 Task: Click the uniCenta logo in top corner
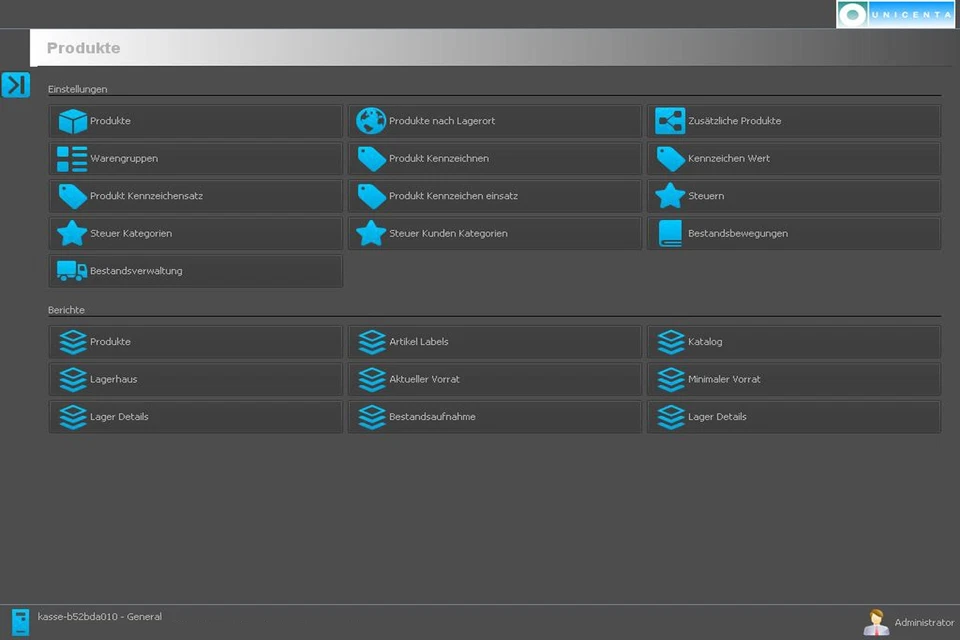coord(896,14)
